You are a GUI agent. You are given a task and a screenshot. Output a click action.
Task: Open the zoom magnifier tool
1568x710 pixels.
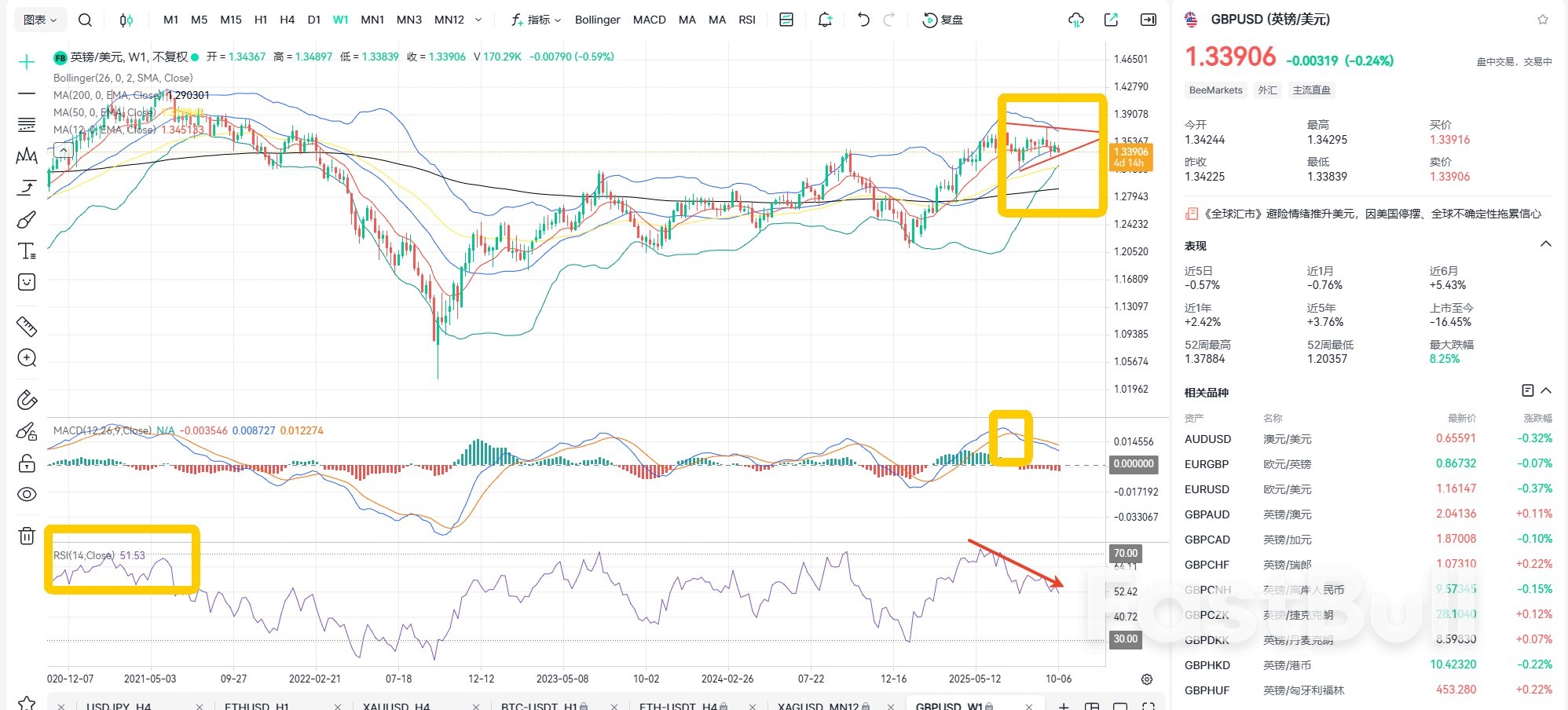point(27,357)
